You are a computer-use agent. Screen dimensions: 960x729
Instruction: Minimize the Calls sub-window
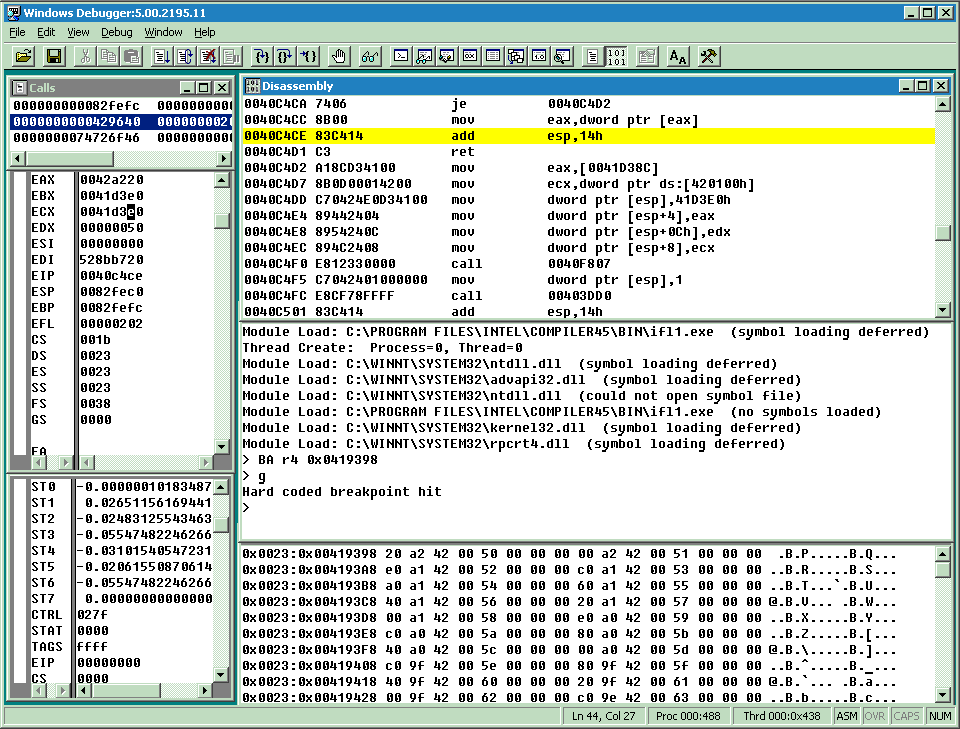[x=187, y=88]
